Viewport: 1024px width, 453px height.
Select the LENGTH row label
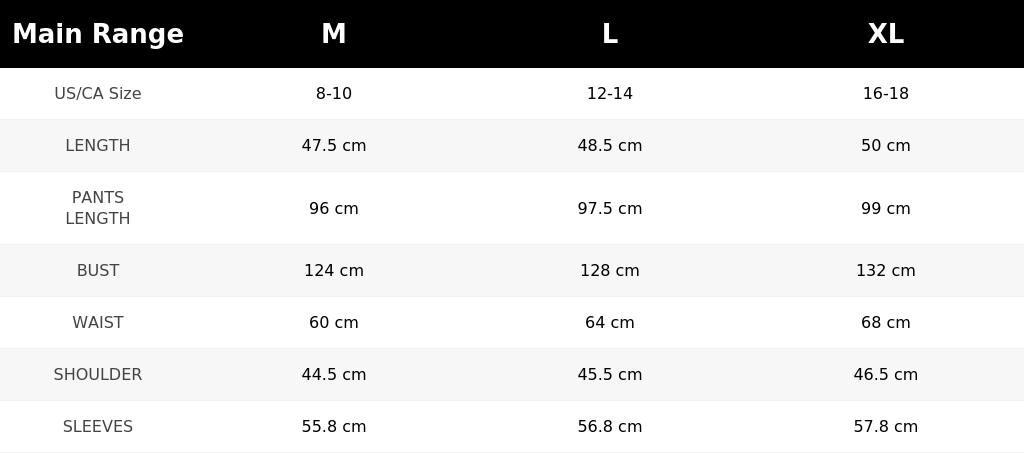[x=98, y=146]
